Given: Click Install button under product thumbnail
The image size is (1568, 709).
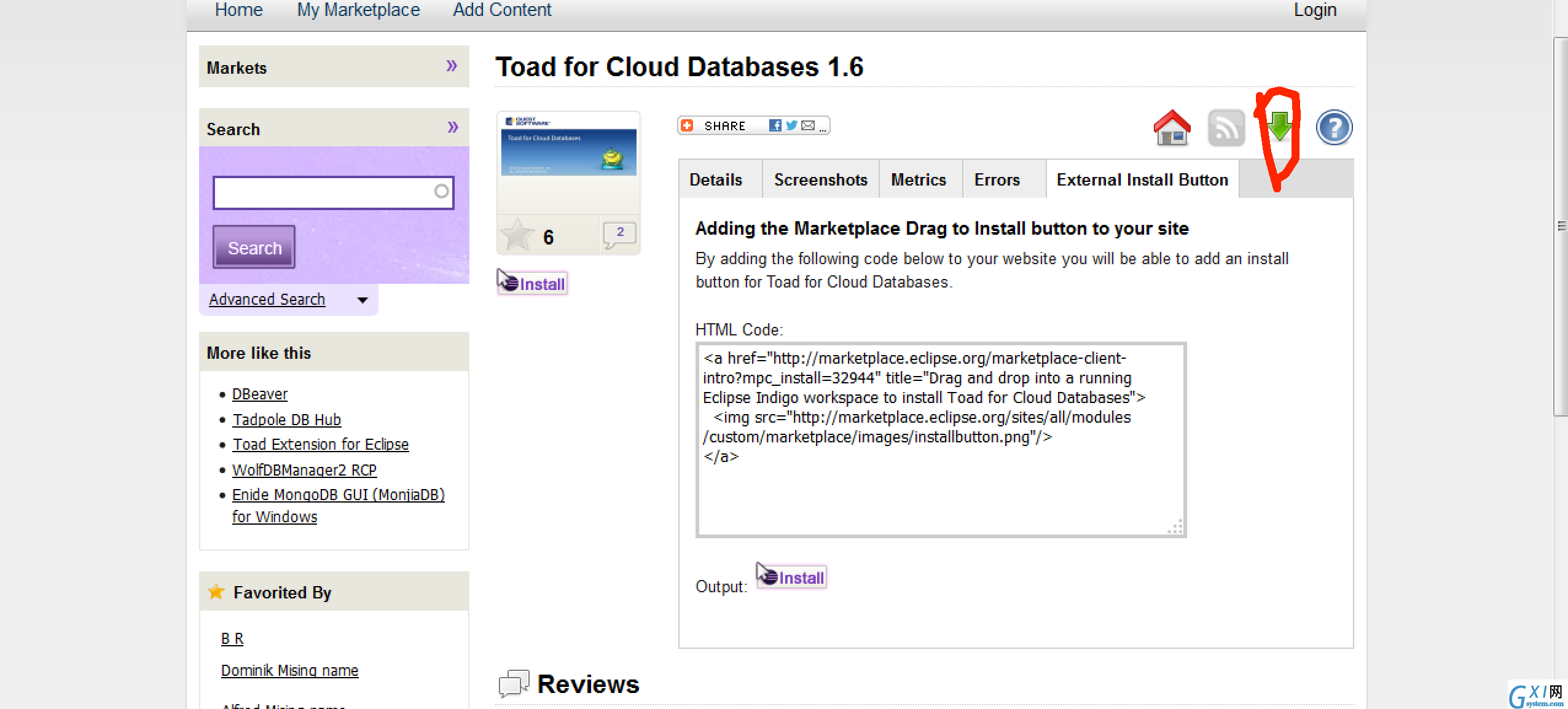Looking at the screenshot, I should click(x=532, y=283).
